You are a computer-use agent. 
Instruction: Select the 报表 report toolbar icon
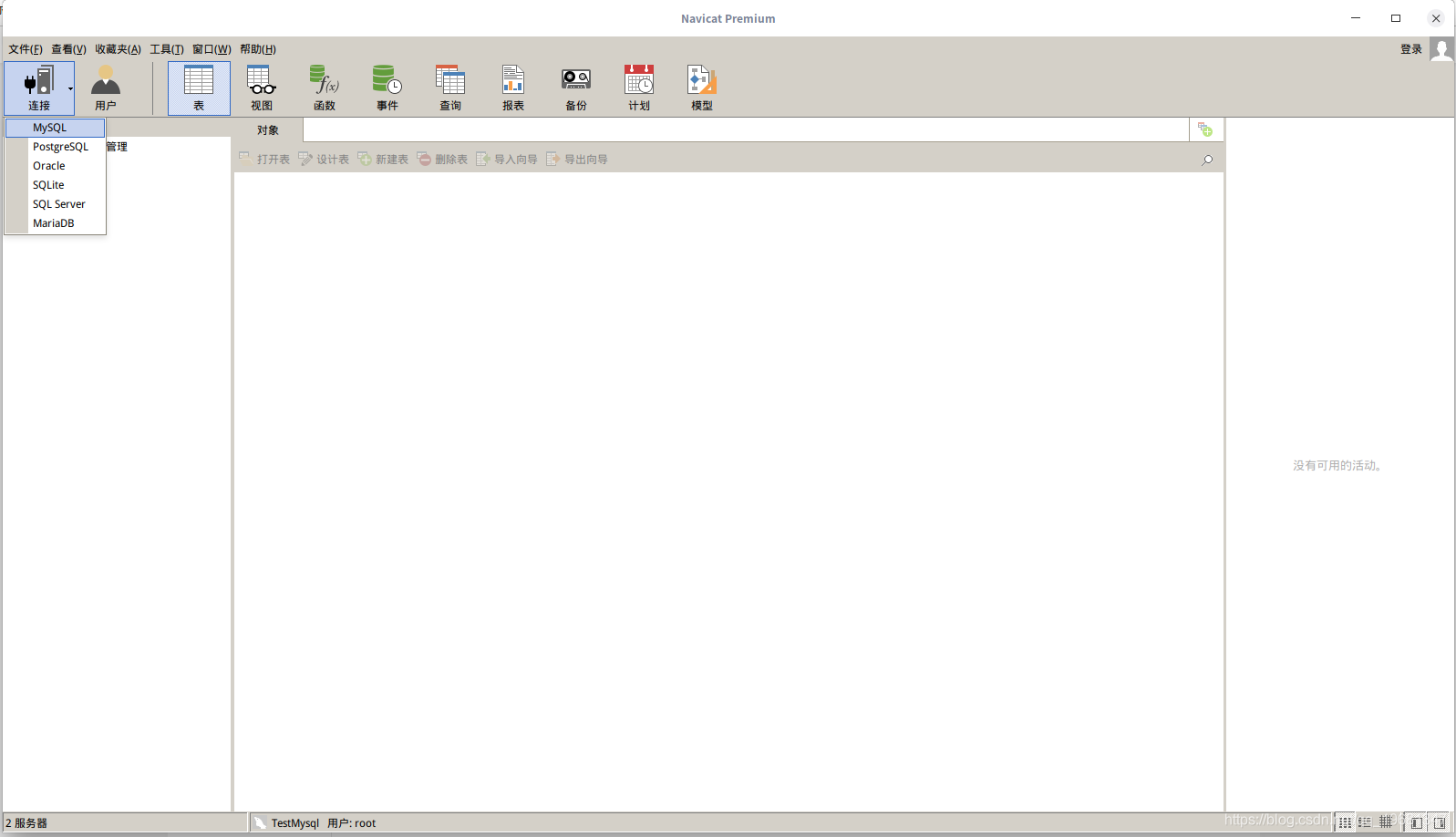coord(513,88)
